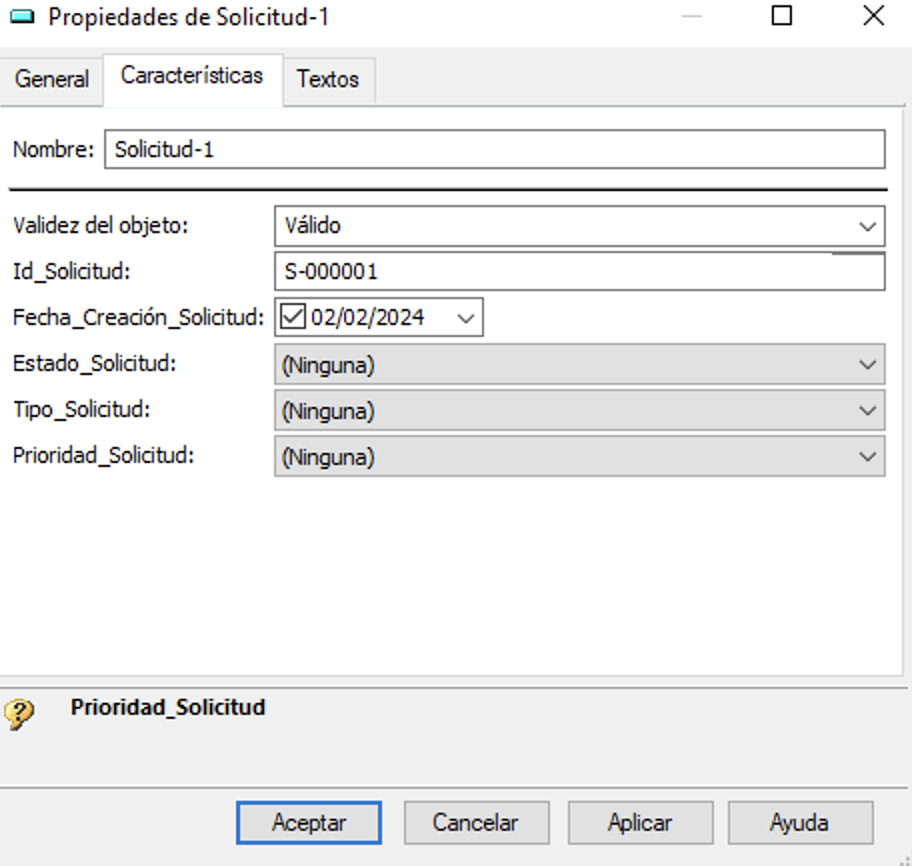Switch to the General tab

click(x=52, y=80)
